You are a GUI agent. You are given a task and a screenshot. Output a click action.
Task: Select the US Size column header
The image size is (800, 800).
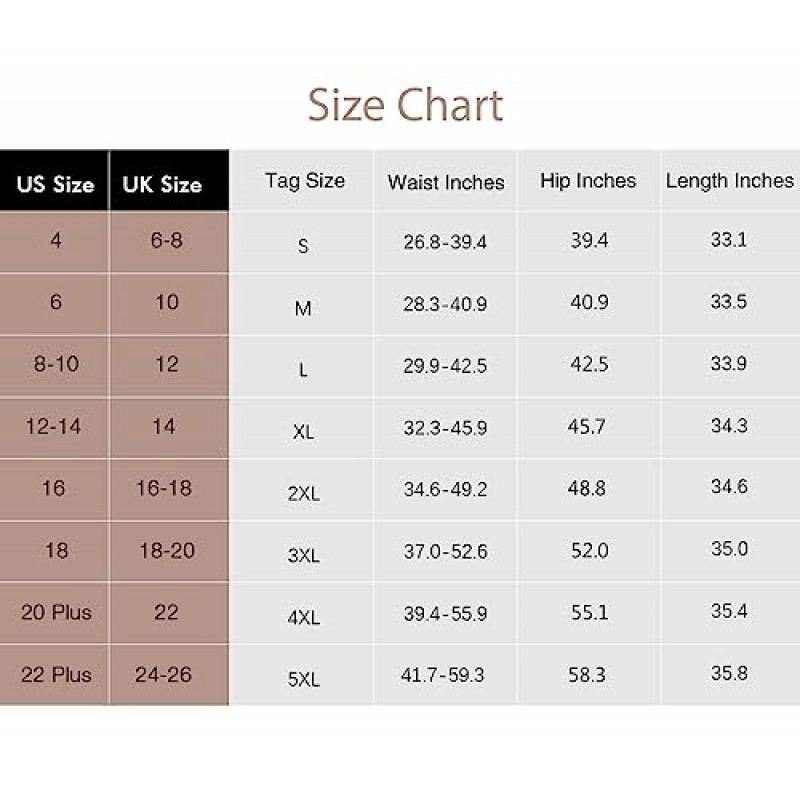click(x=54, y=181)
